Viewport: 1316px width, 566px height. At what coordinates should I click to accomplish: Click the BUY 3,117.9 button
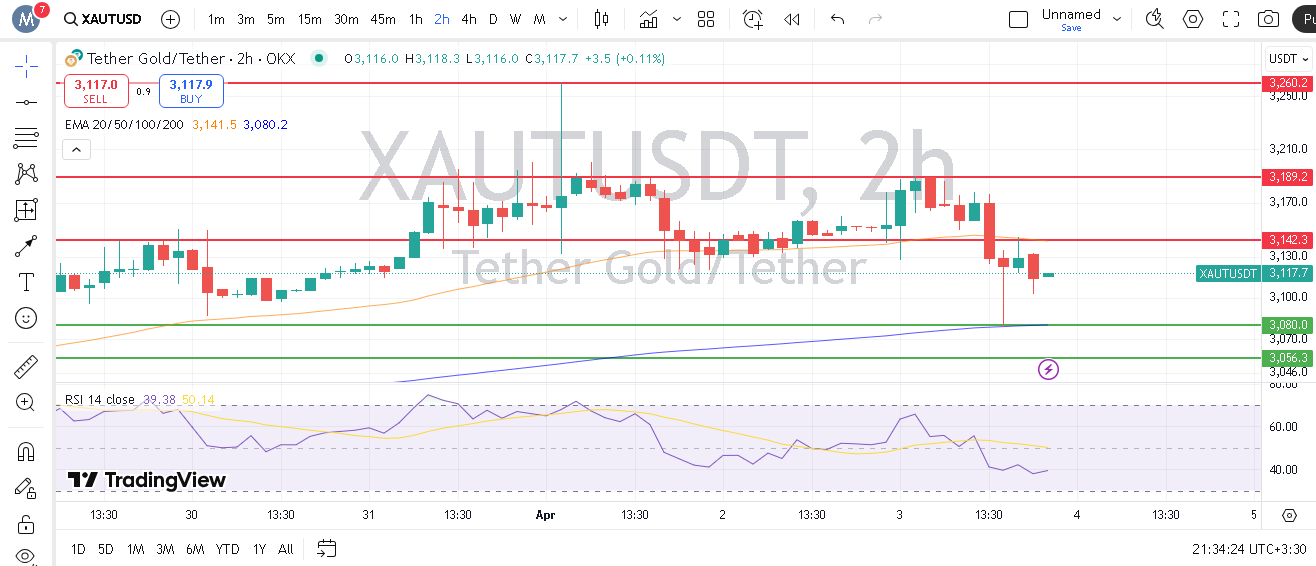click(x=191, y=91)
